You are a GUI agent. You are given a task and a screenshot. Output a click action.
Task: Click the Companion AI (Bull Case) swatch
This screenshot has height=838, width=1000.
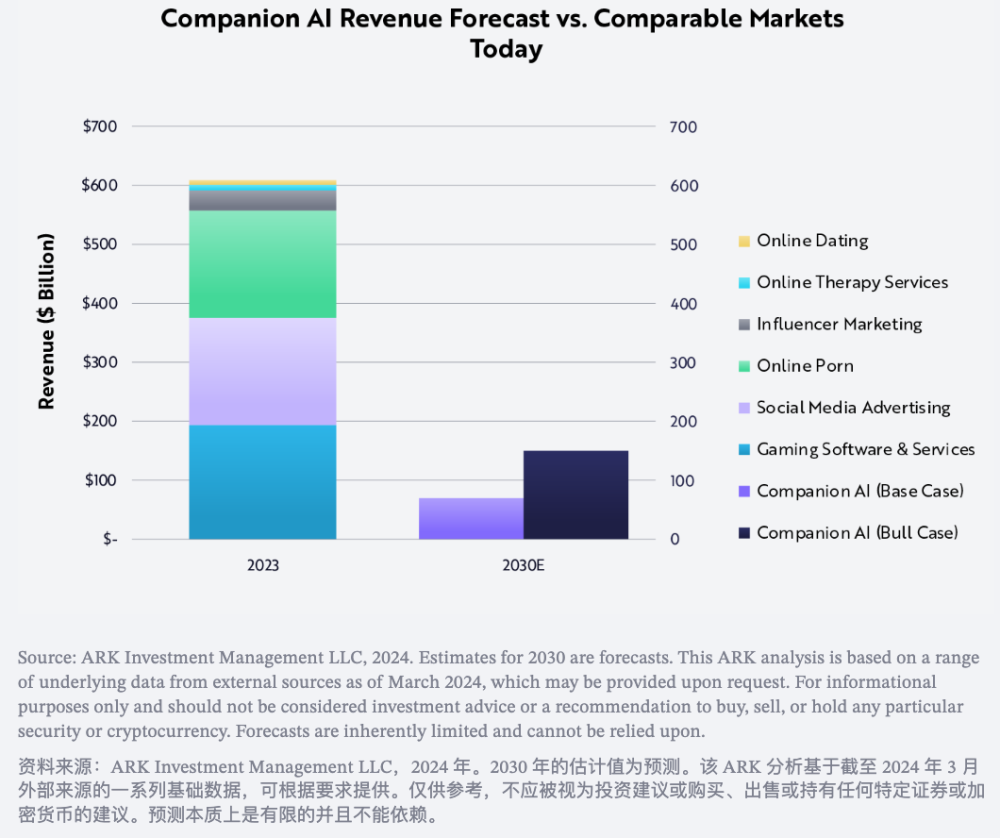pos(744,533)
